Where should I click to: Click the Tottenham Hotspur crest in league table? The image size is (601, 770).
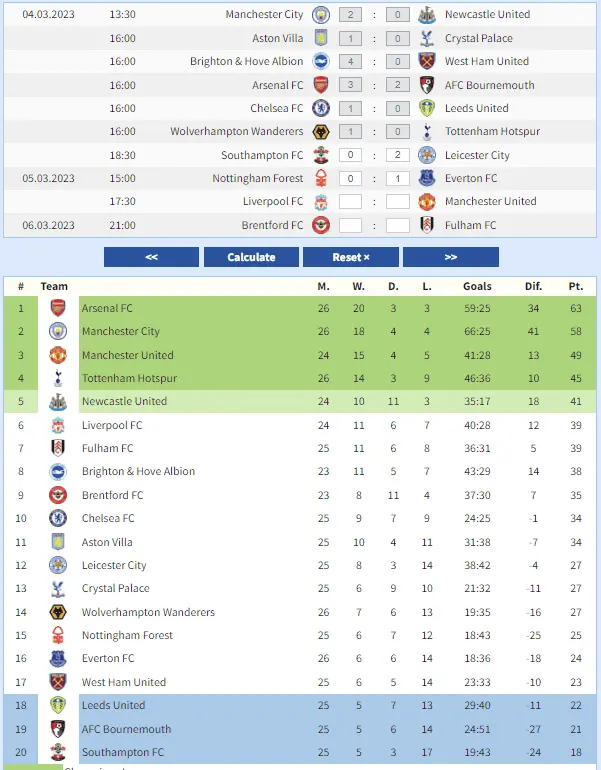click(x=58, y=378)
